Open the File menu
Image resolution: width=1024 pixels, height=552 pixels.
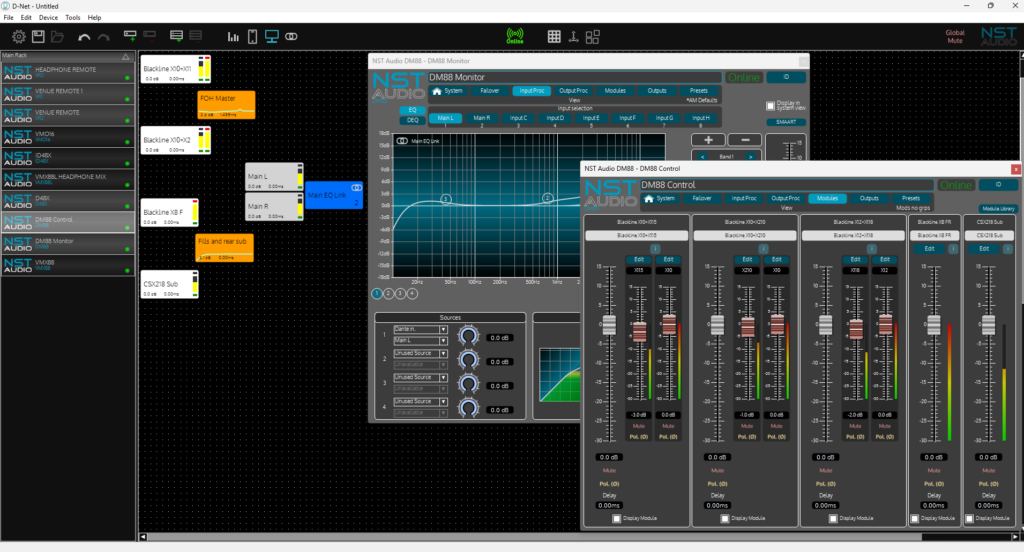(8, 18)
